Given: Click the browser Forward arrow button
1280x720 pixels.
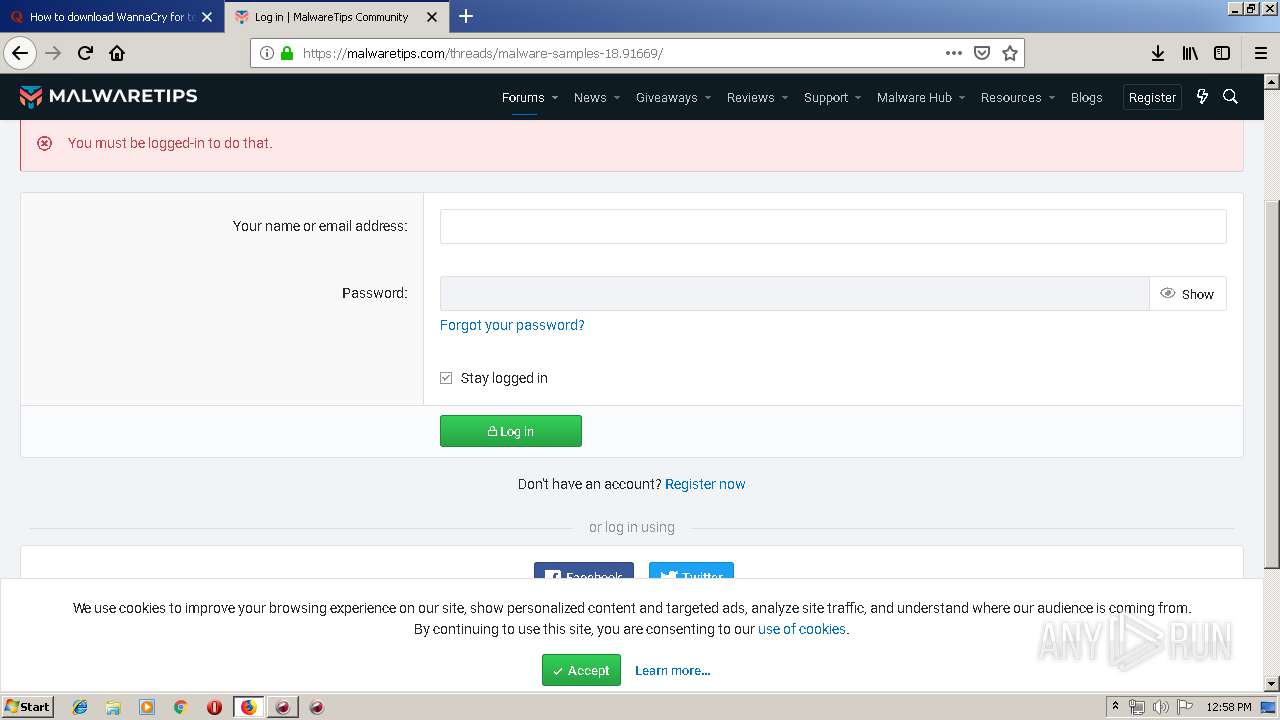Looking at the screenshot, I should pyautogui.click(x=53, y=53).
